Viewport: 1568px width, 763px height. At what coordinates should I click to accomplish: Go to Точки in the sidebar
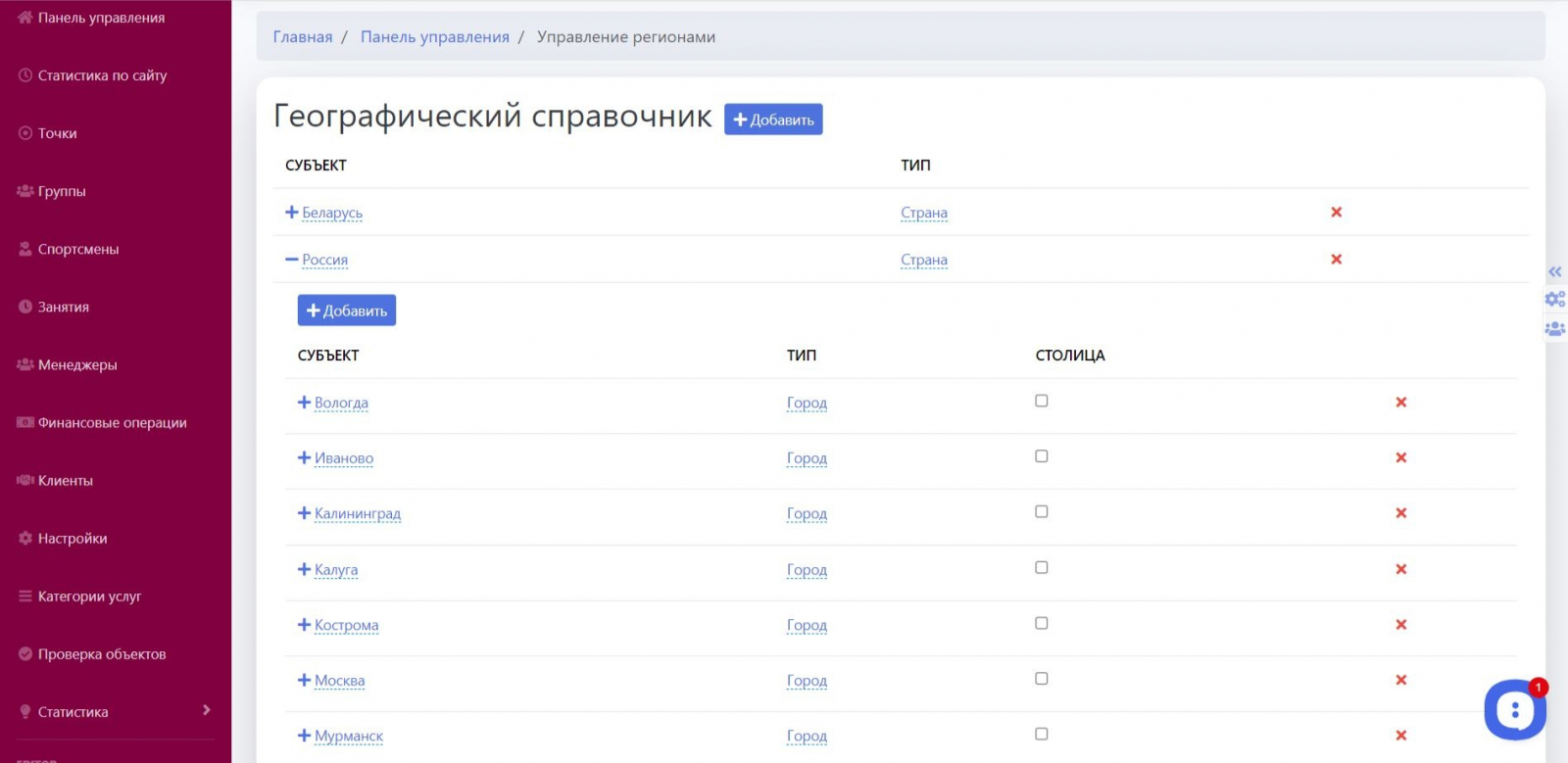coord(58,133)
